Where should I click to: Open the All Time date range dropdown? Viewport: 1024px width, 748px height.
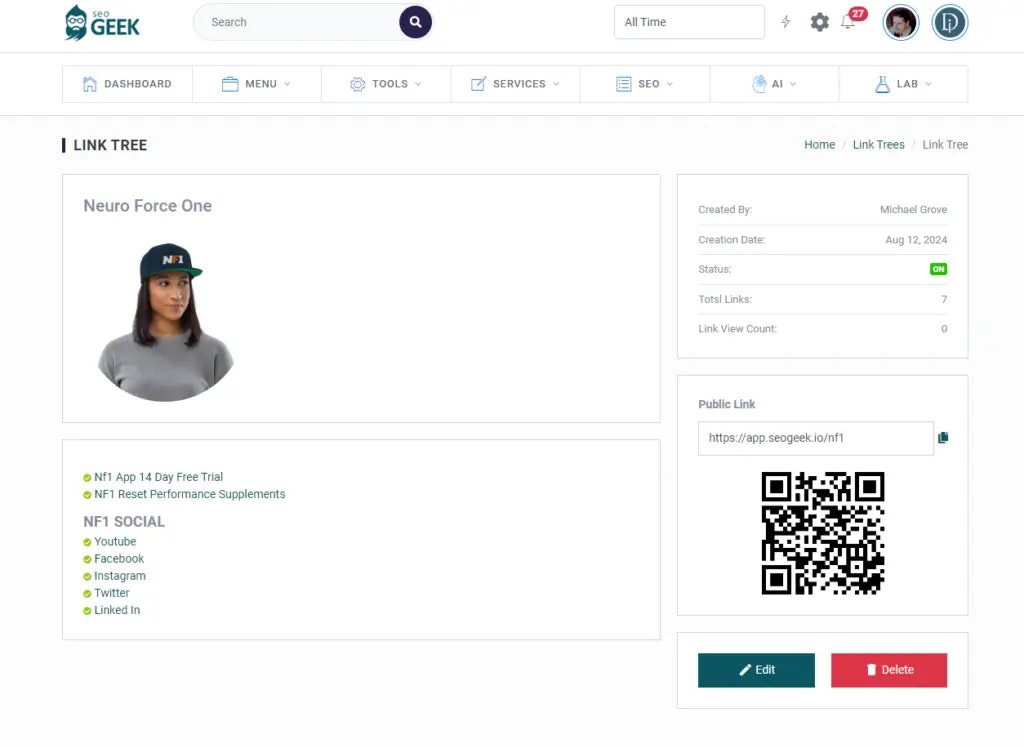689,22
